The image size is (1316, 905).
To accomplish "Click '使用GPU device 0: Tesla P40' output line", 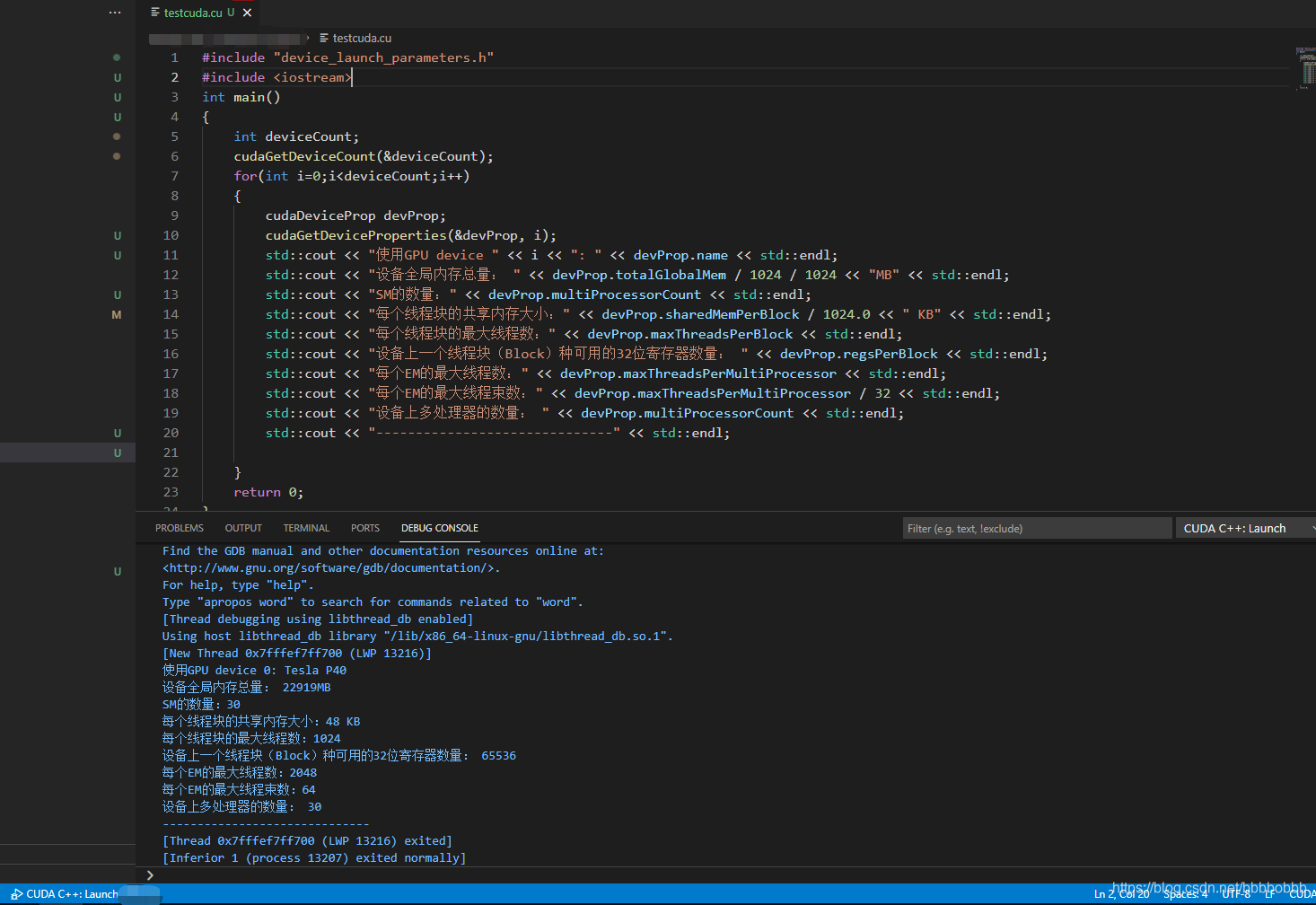I will tap(254, 670).
